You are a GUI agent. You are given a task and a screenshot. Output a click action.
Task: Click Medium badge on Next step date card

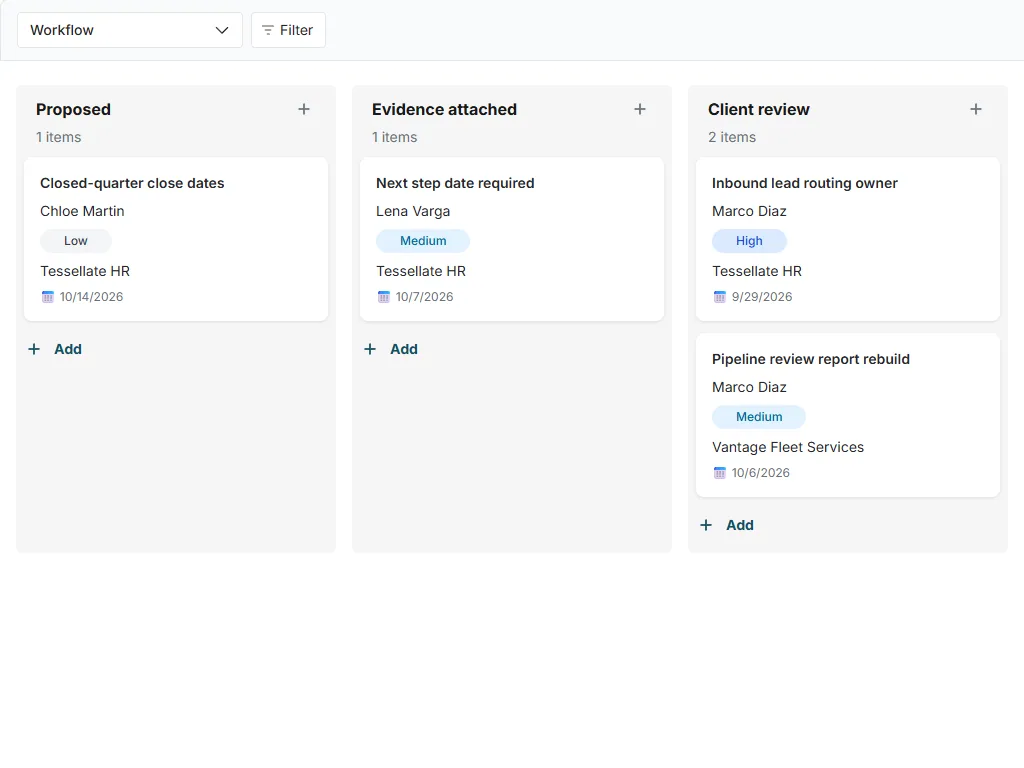pos(423,241)
